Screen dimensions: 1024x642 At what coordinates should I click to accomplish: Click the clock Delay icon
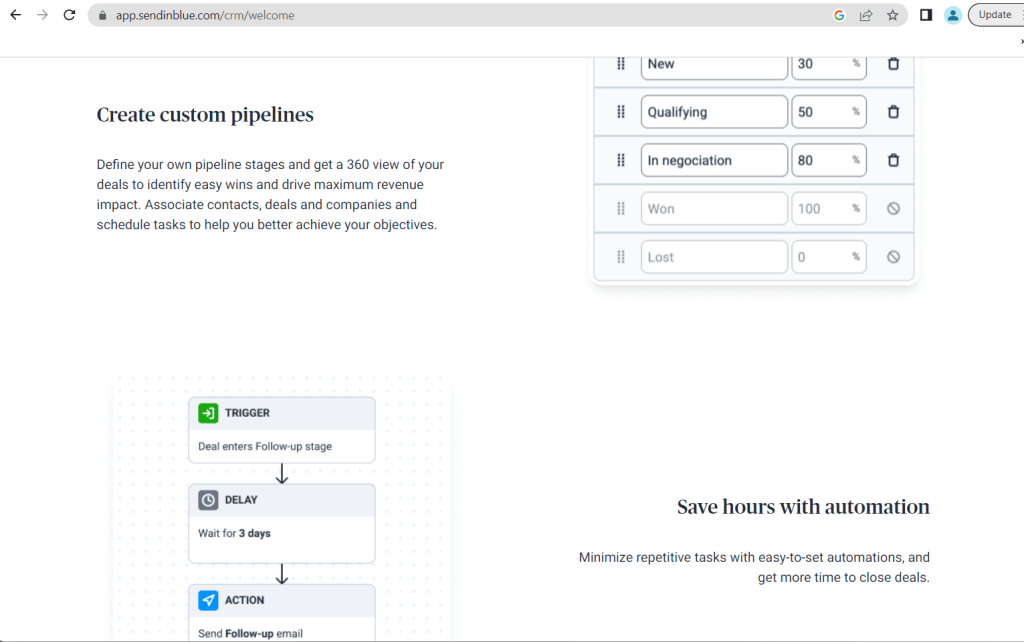(208, 500)
